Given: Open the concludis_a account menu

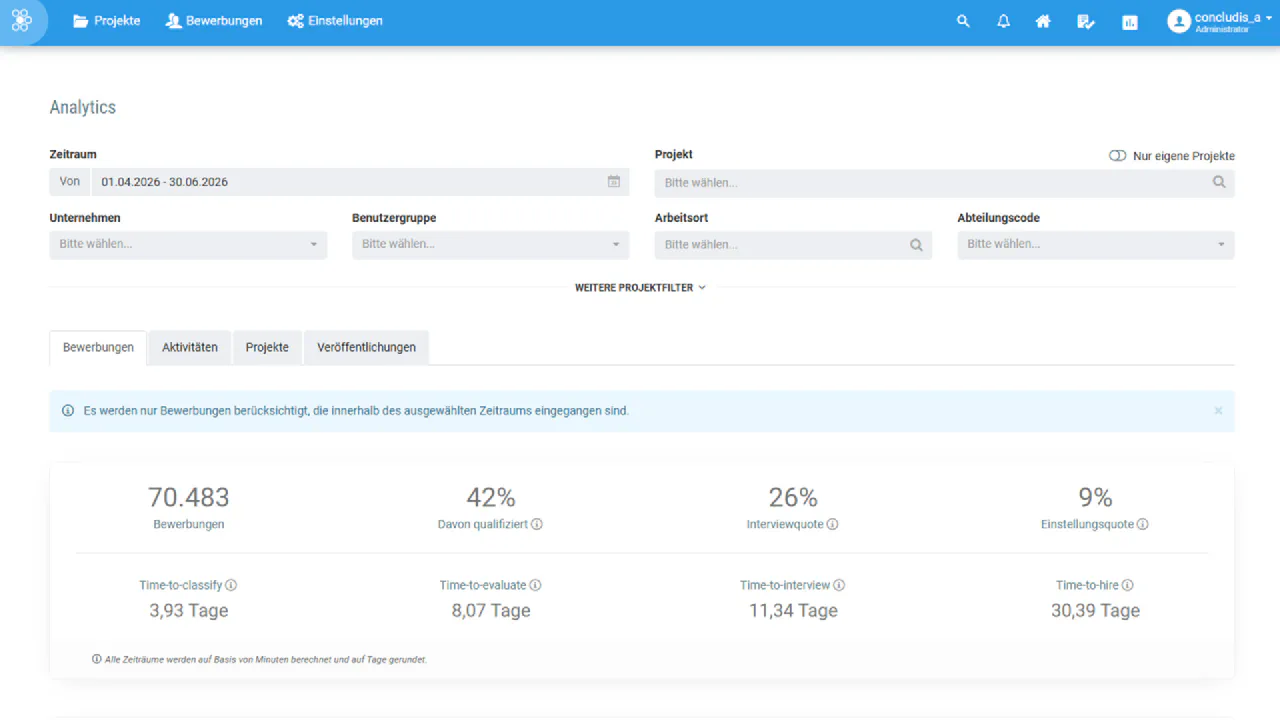Looking at the screenshot, I should (x=1219, y=22).
